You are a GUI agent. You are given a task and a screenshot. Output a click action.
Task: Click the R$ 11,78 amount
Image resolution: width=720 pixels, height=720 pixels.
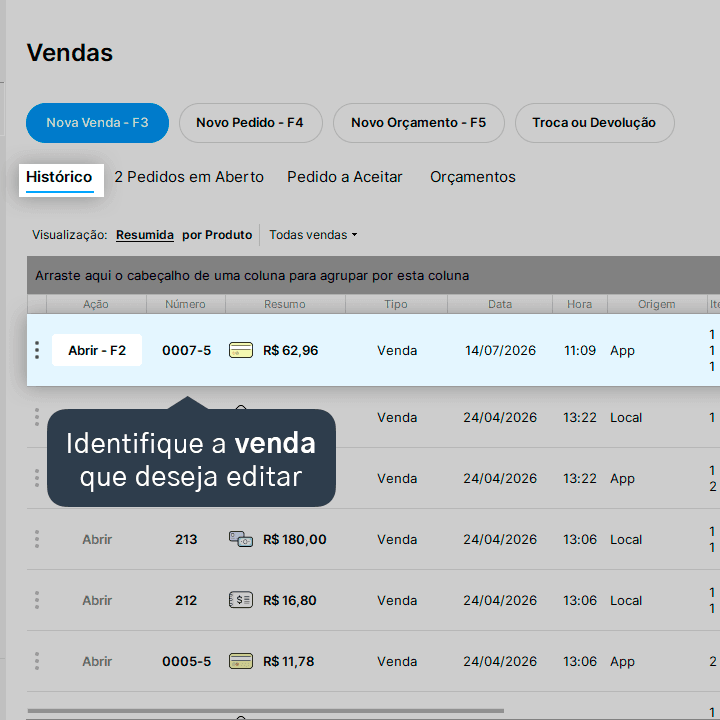click(288, 661)
